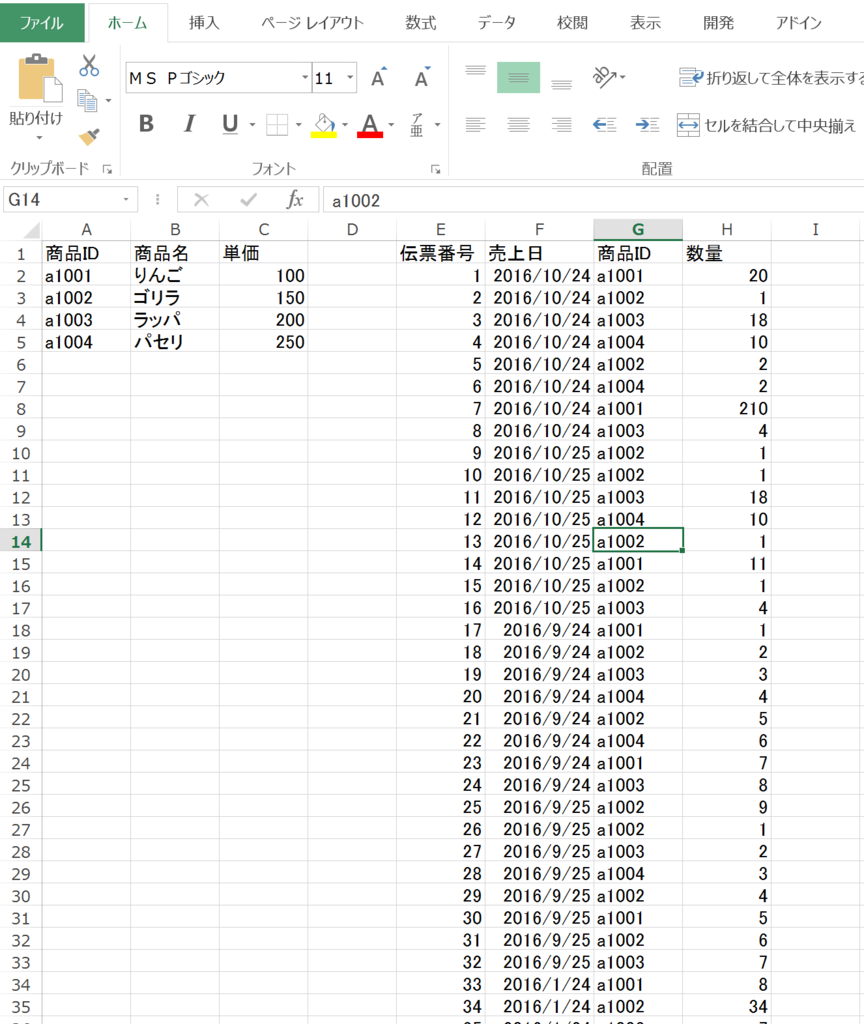The height and width of the screenshot is (1024, 864).
Task: Switch to the ページ レイアウト tab
Action: [x=312, y=23]
